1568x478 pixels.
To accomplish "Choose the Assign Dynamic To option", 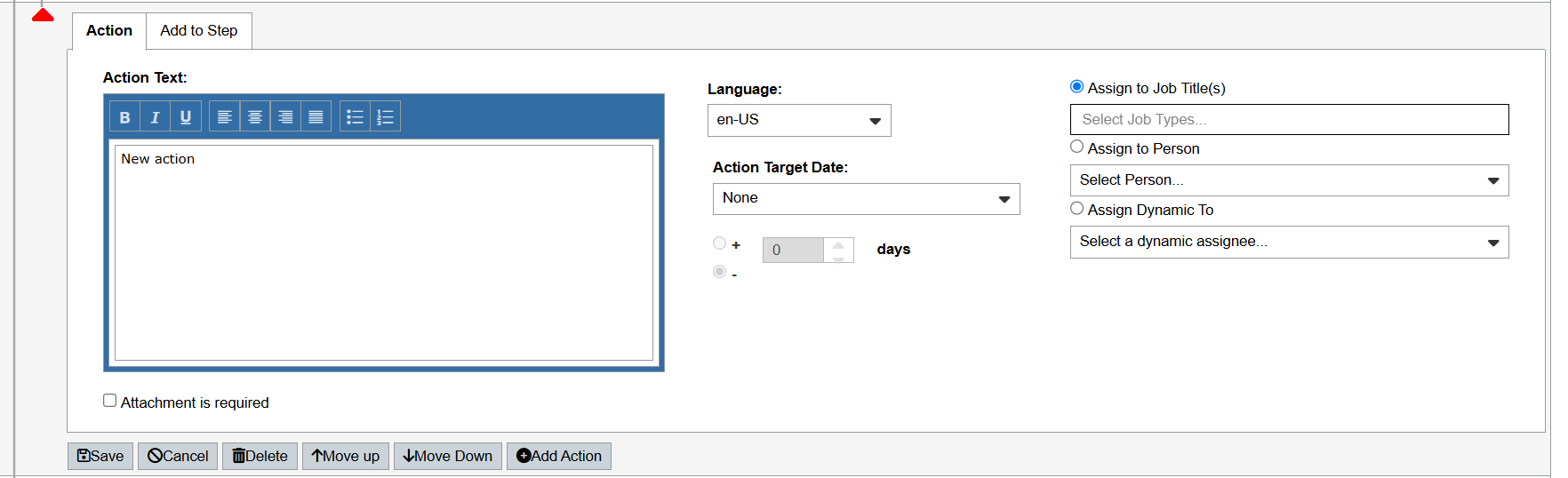I will point(1076,208).
